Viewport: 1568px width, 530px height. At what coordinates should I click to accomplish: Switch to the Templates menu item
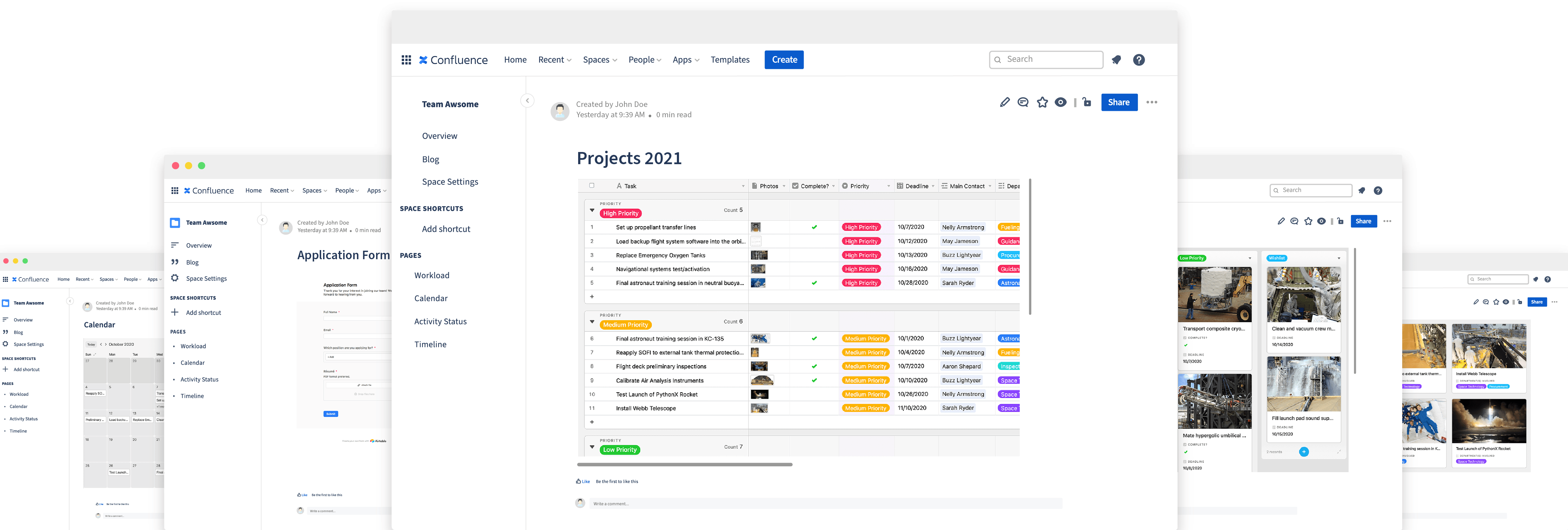coord(730,59)
